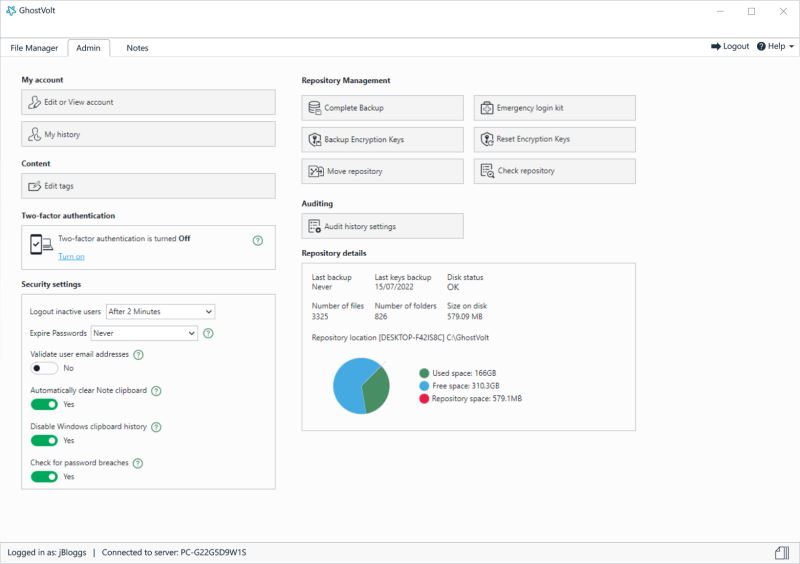Click Turn on two-factor authentication link
This screenshot has width=800, height=564.
[x=71, y=256]
